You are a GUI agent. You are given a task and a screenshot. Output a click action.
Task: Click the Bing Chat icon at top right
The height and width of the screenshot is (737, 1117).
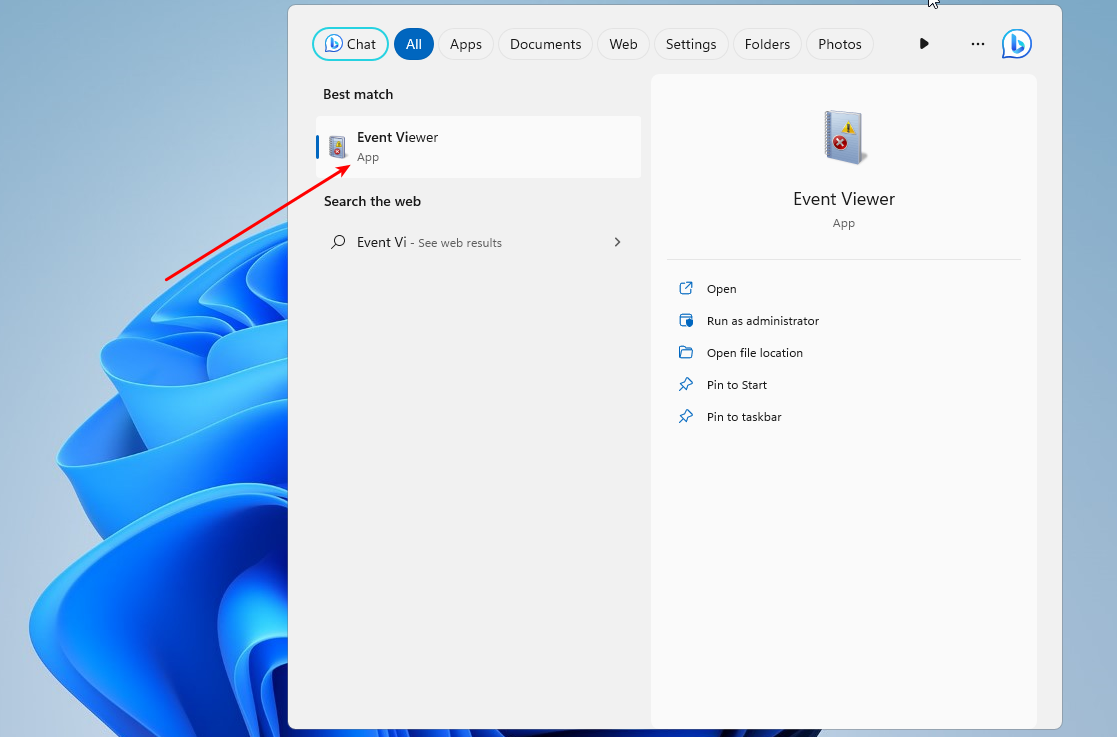(1017, 44)
